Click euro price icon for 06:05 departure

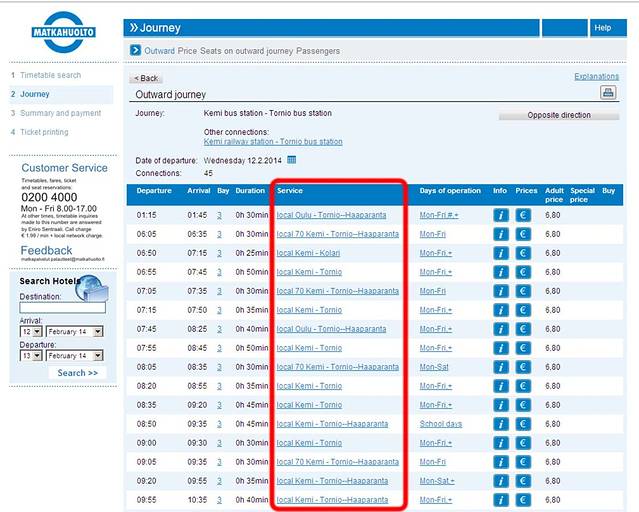tap(523, 234)
